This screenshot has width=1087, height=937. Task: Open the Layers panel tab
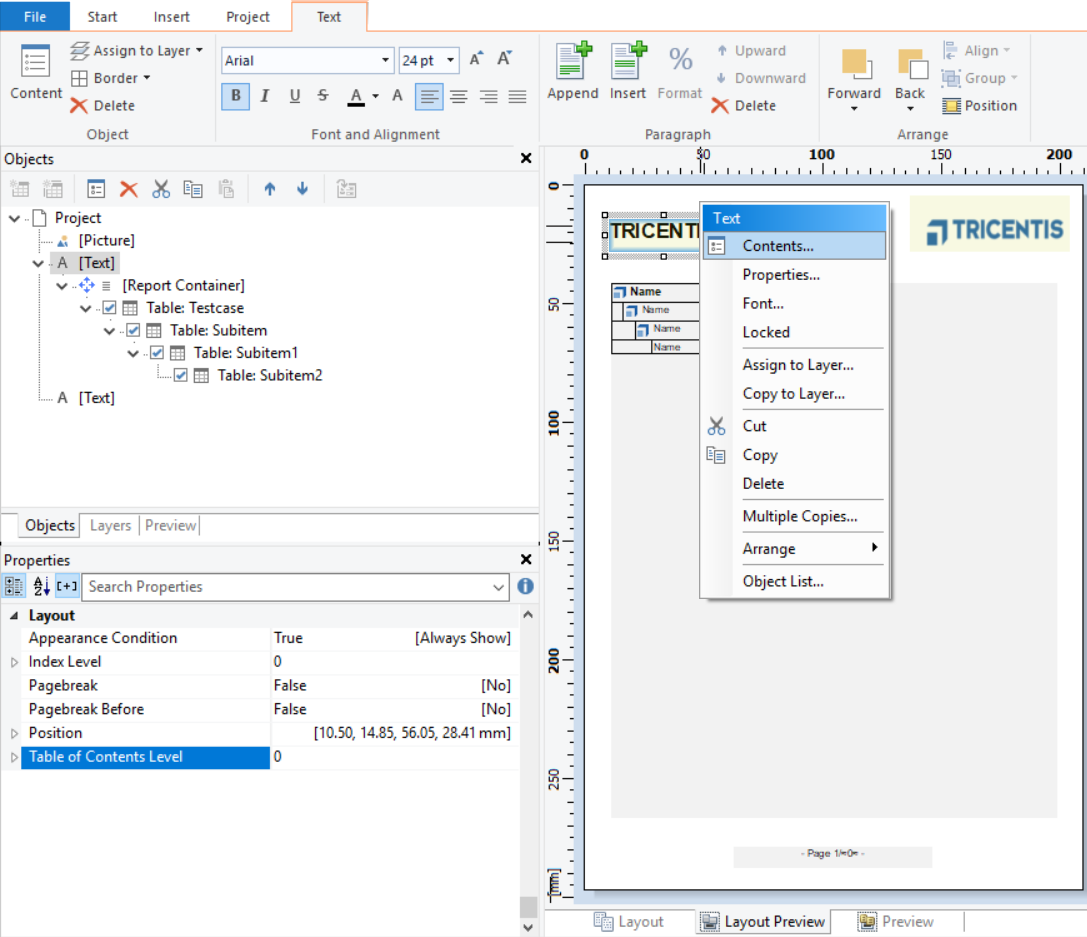coord(110,525)
